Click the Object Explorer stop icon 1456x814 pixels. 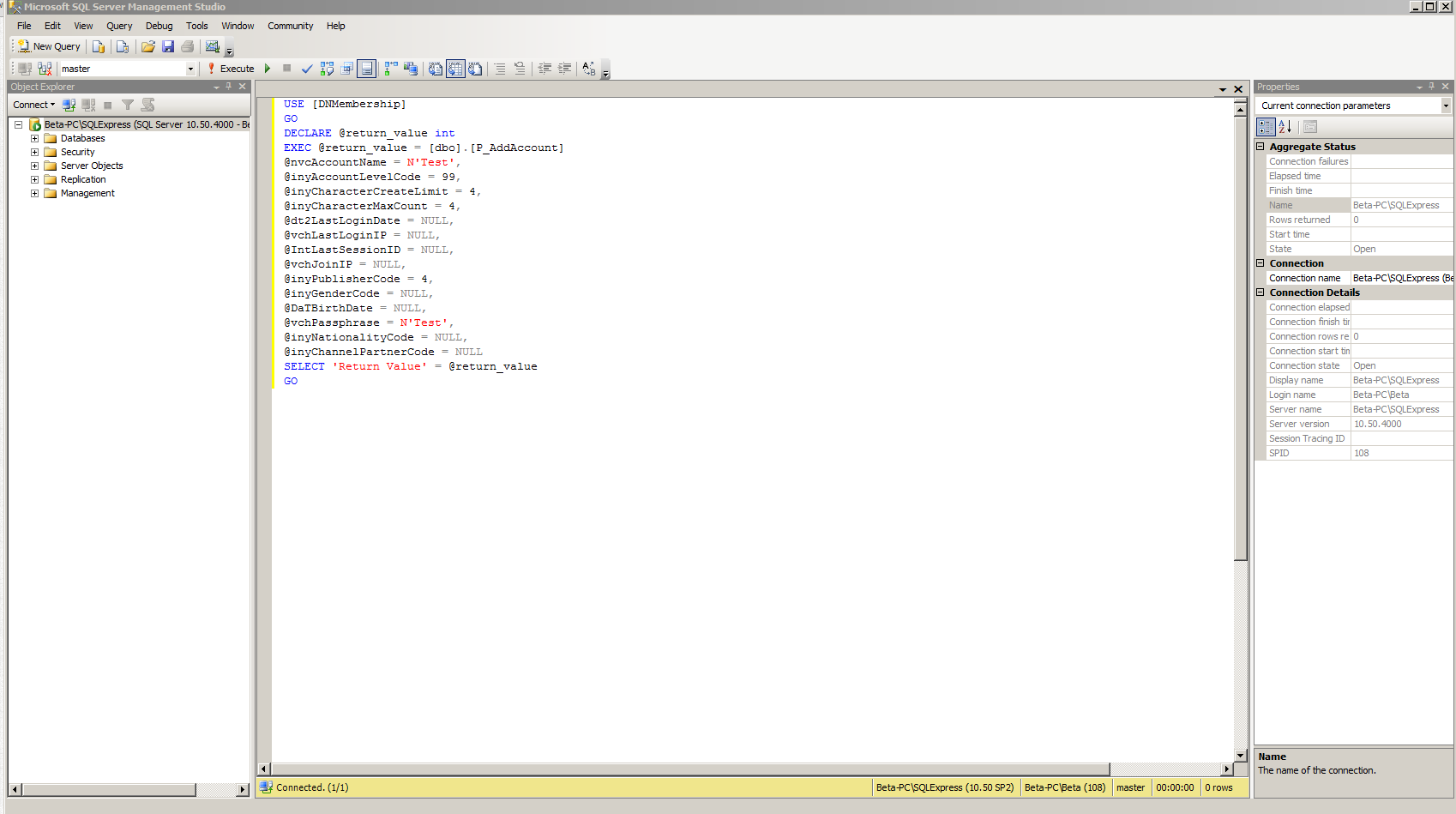tap(108, 105)
